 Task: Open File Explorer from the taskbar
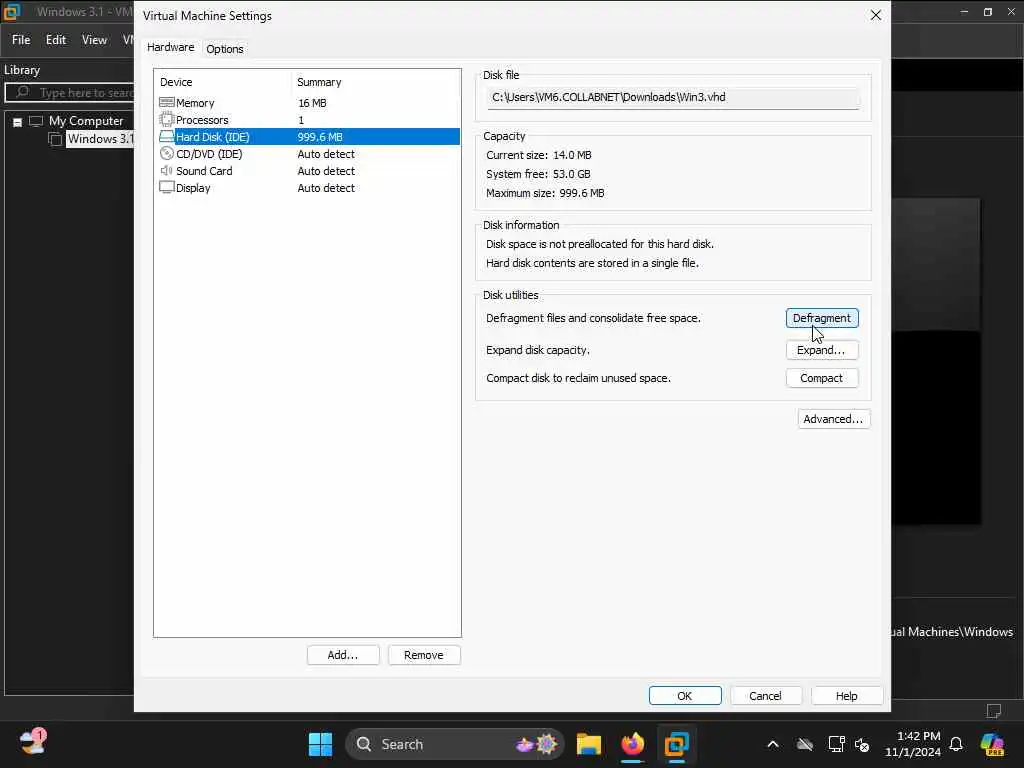[588, 744]
